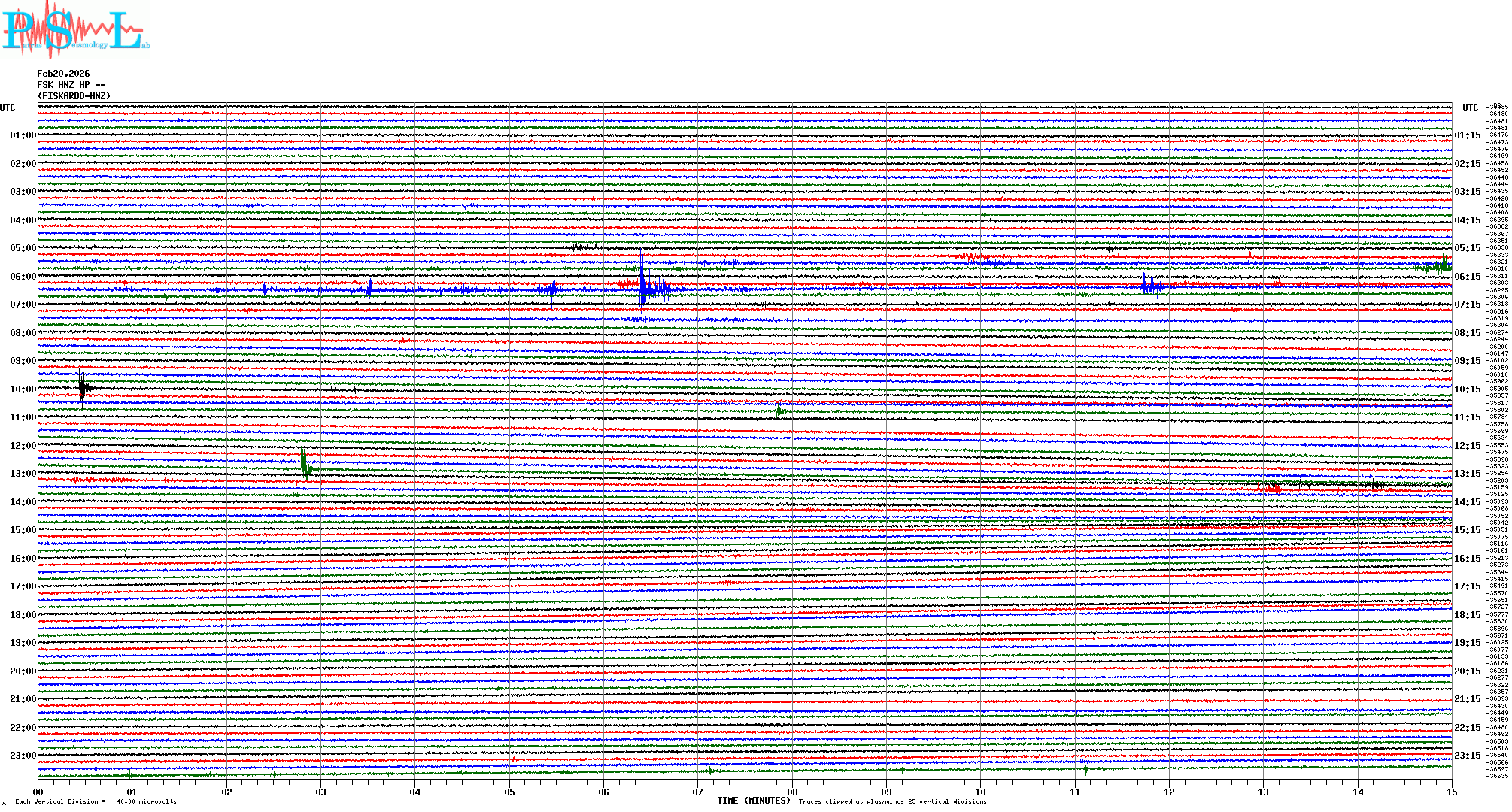Click minute marker 08 on bottom axis
The height and width of the screenshot is (812, 1512).
click(792, 792)
